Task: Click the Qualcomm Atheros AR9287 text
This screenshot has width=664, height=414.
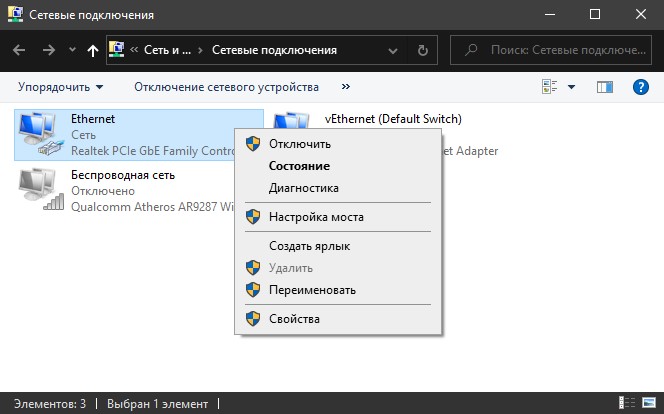Action: coord(152,207)
